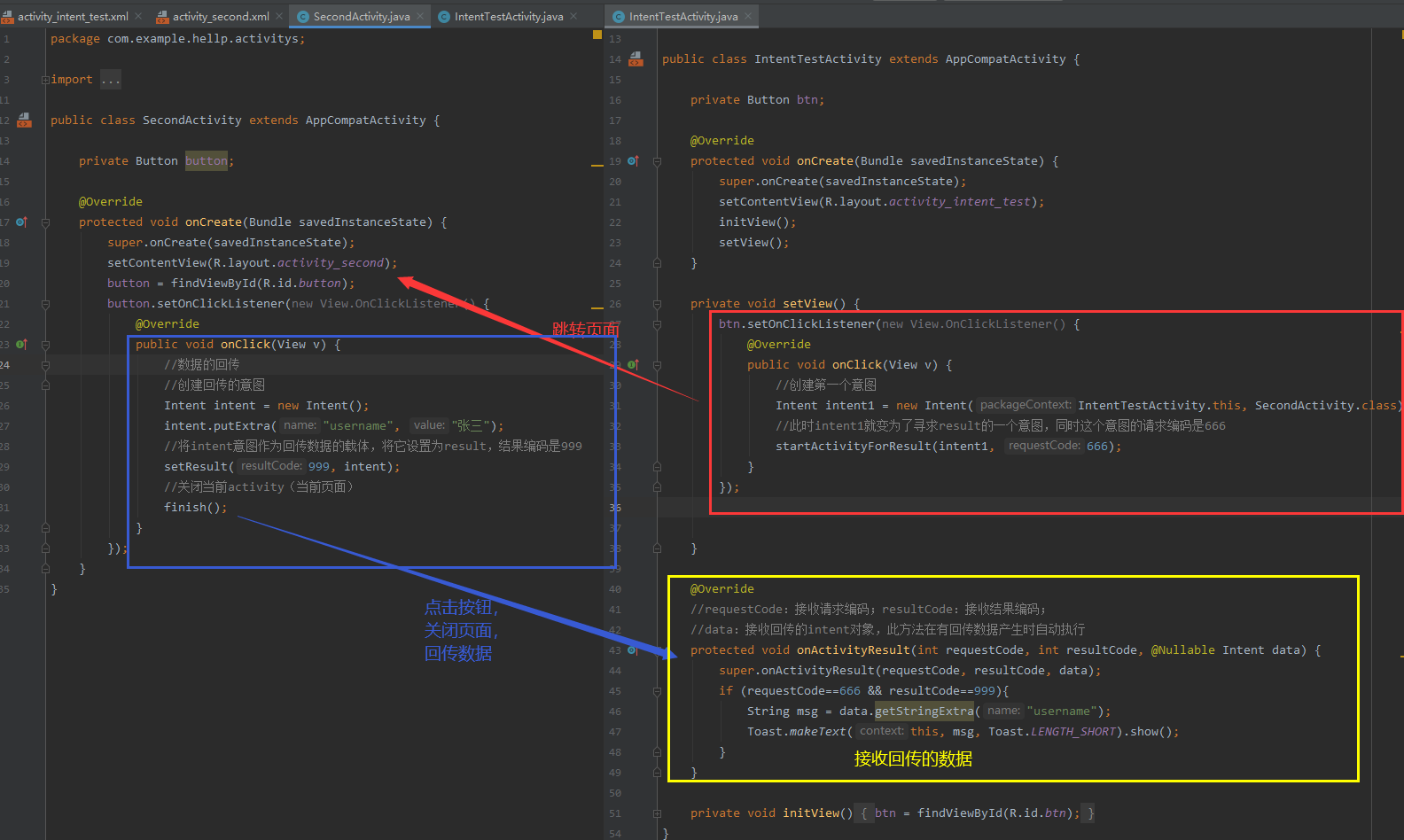Viewport: 1404px width, 840px height.
Task: Click class icon on SecondActivity.java tab
Action: coord(303,17)
